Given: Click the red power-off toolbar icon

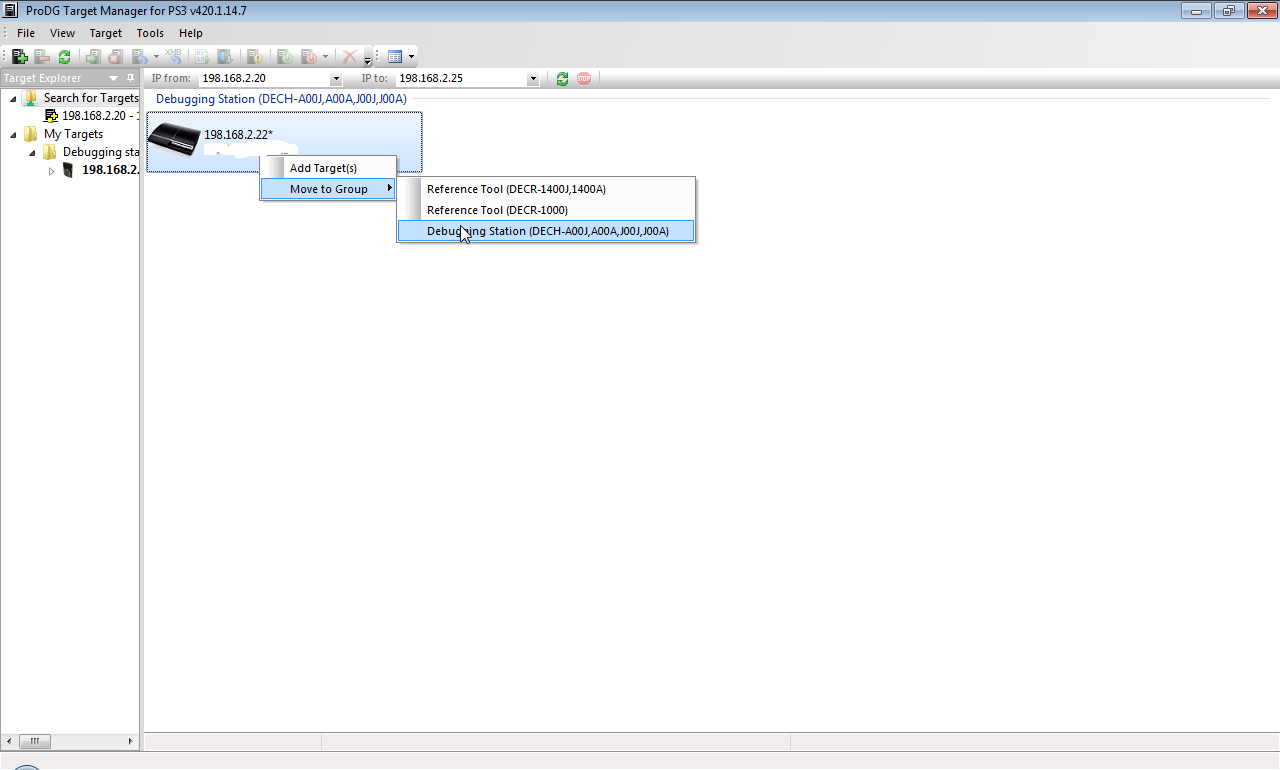Looking at the screenshot, I should pyautogui.click(x=308, y=57).
